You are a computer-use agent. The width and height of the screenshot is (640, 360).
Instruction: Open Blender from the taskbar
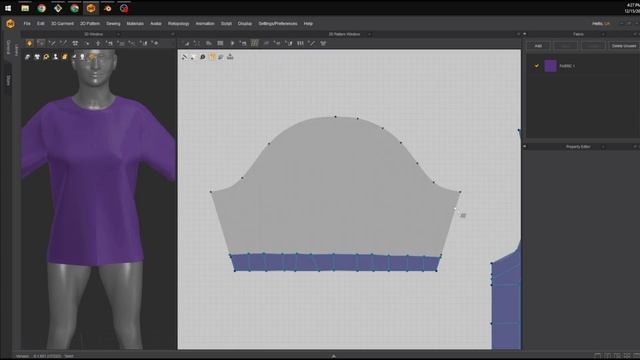(108, 8)
